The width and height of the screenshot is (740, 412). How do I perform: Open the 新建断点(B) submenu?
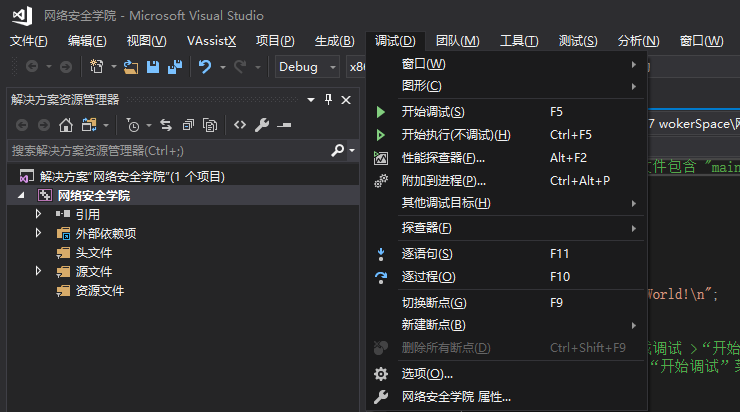507,325
